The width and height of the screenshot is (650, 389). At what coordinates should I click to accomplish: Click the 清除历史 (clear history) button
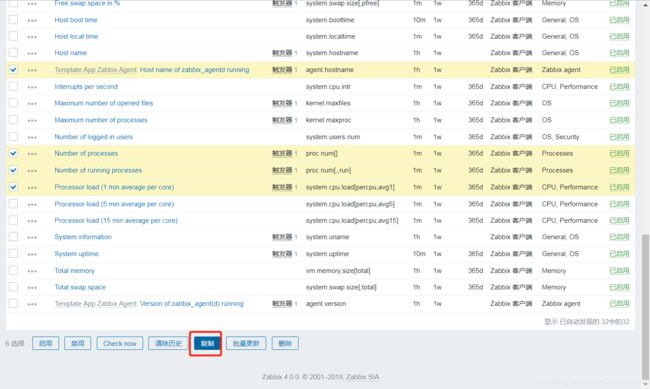pyautogui.click(x=168, y=343)
